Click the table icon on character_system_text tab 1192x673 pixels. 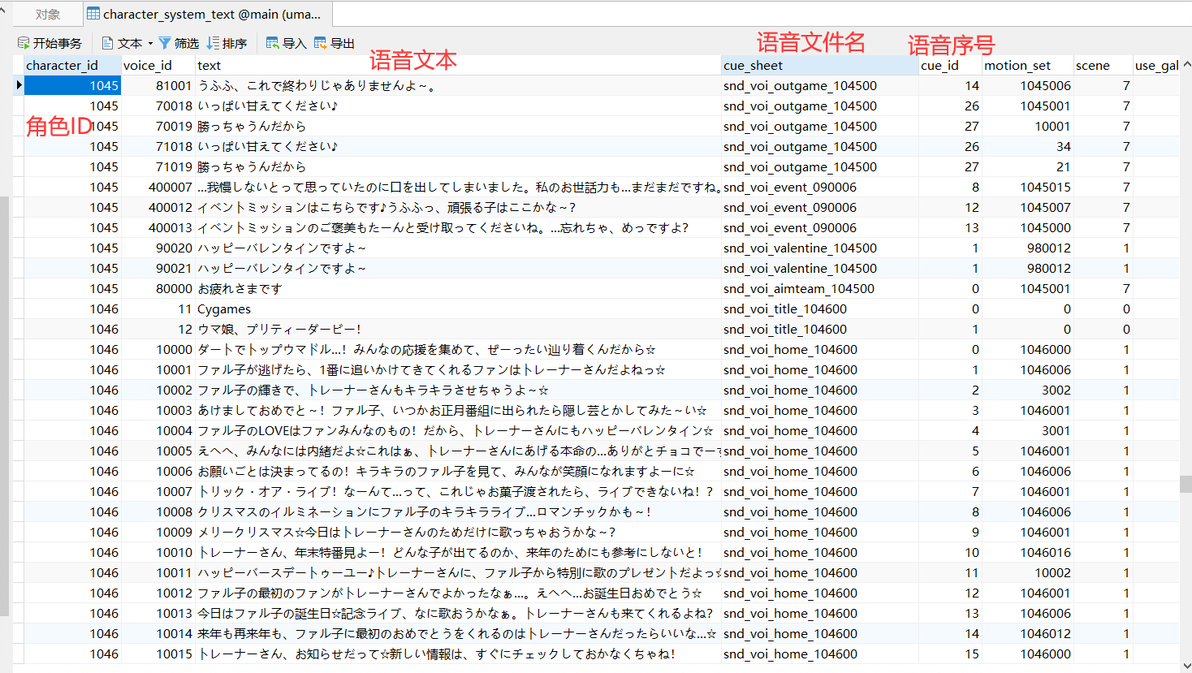point(94,14)
